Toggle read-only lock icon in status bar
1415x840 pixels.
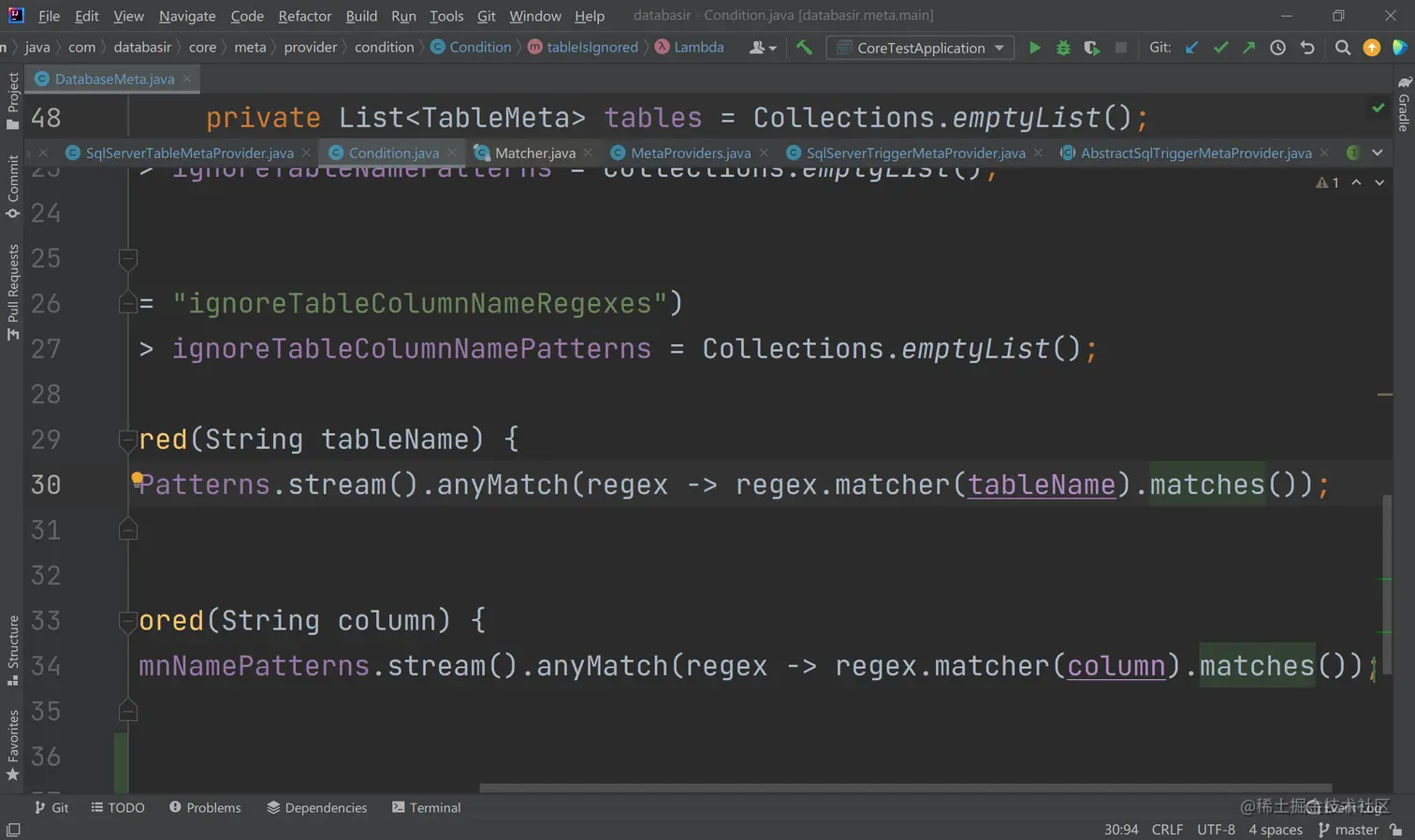(1396, 830)
